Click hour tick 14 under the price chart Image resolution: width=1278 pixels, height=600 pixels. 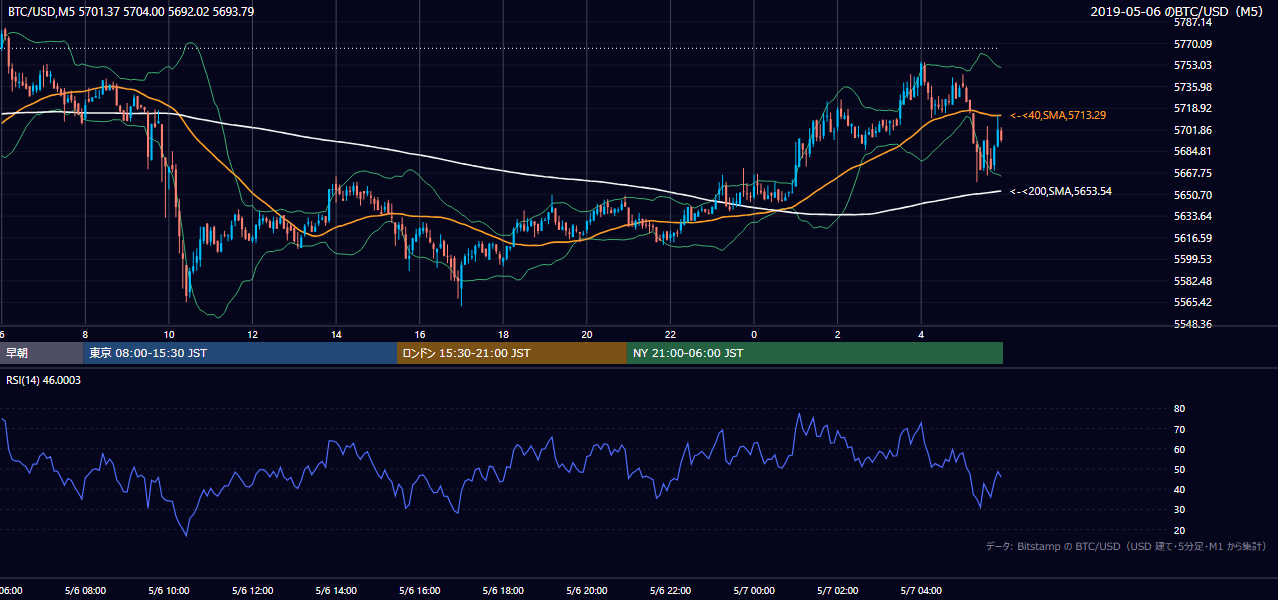[337, 334]
